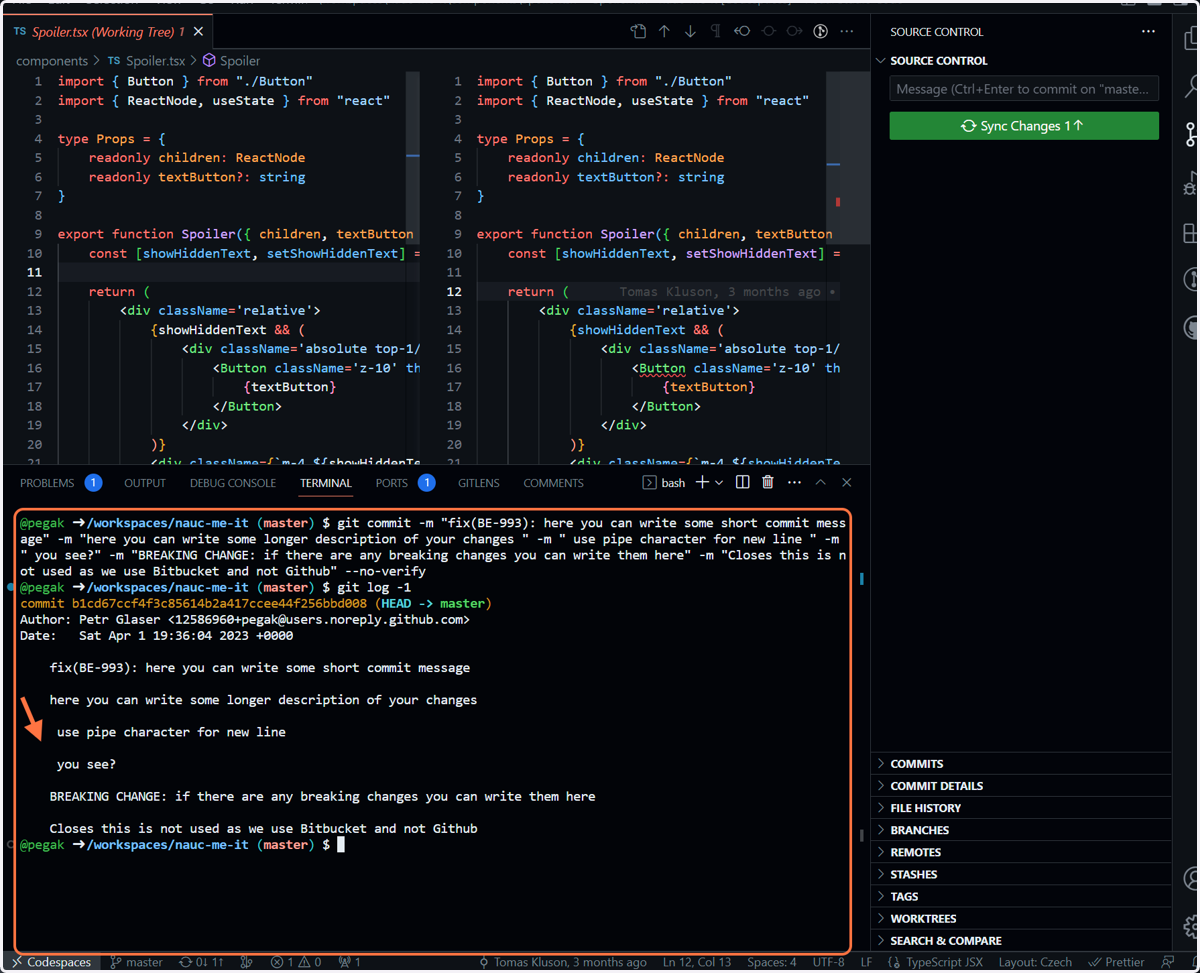Image resolution: width=1200 pixels, height=973 pixels.
Task: Close the bottom panel with X
Action: click(847, 483)
